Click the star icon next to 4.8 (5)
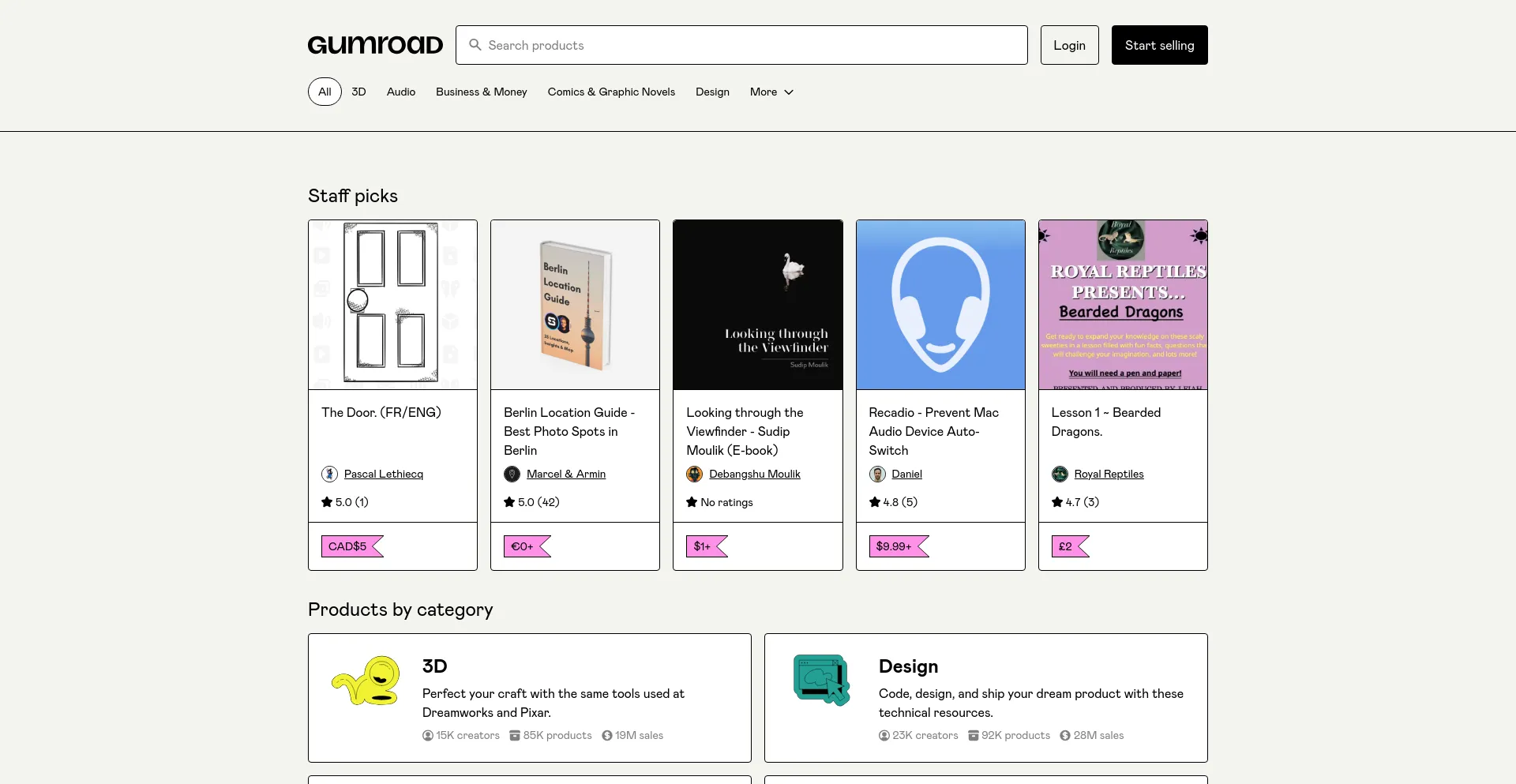Screen dimensions: 1516x784 [x=875, y=501]
